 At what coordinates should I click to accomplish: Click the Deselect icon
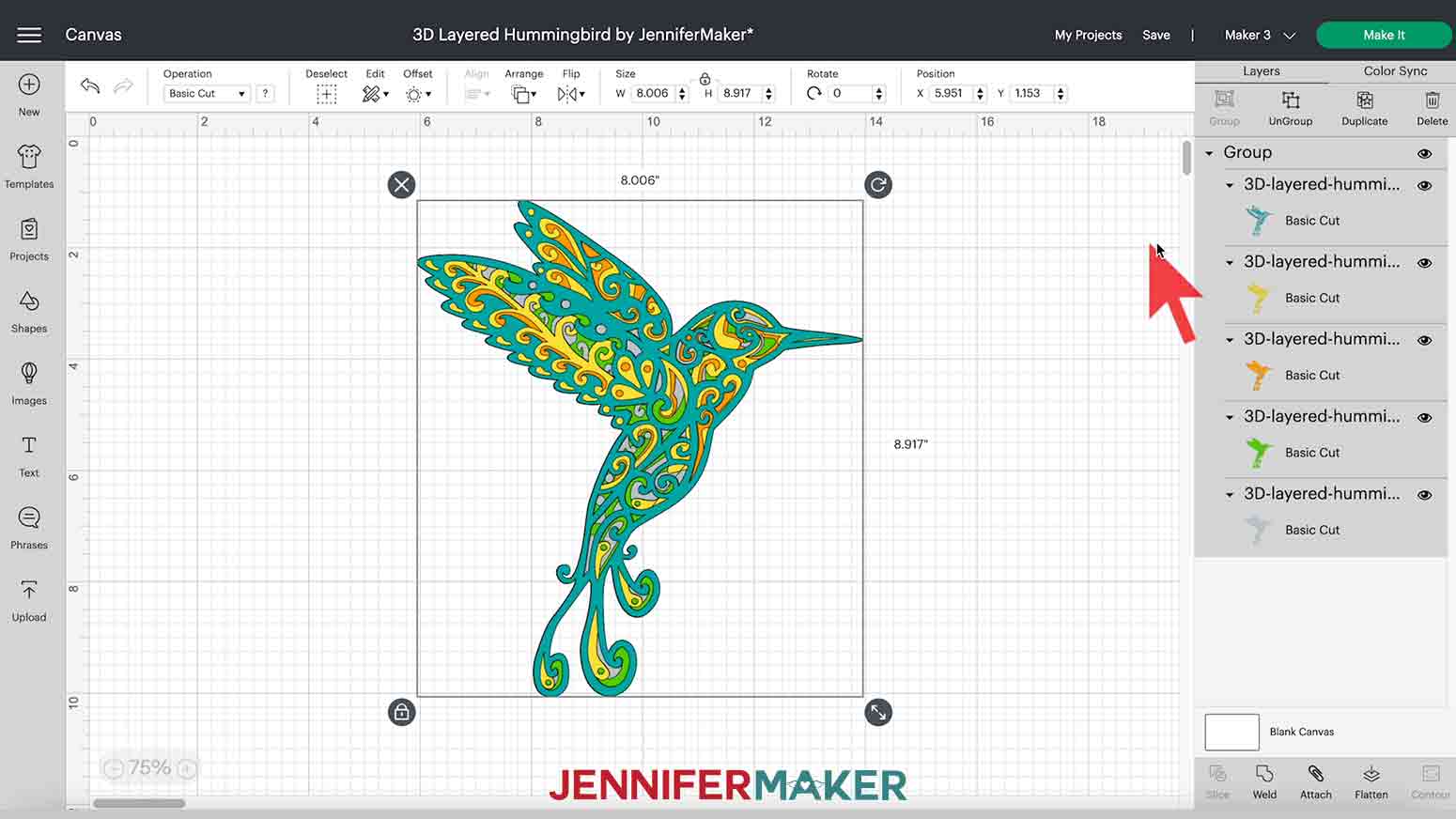click(326, 94)
